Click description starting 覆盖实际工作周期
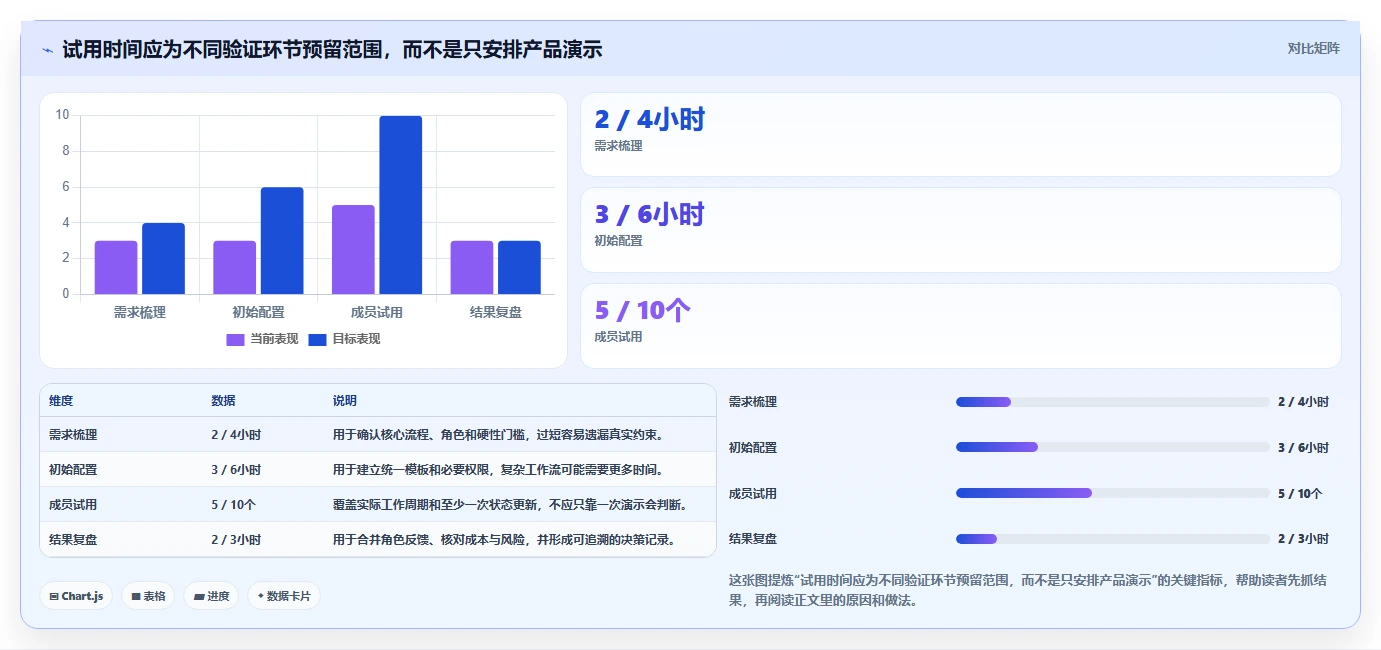Screen dimensions: 1381x650 point(510,505)
